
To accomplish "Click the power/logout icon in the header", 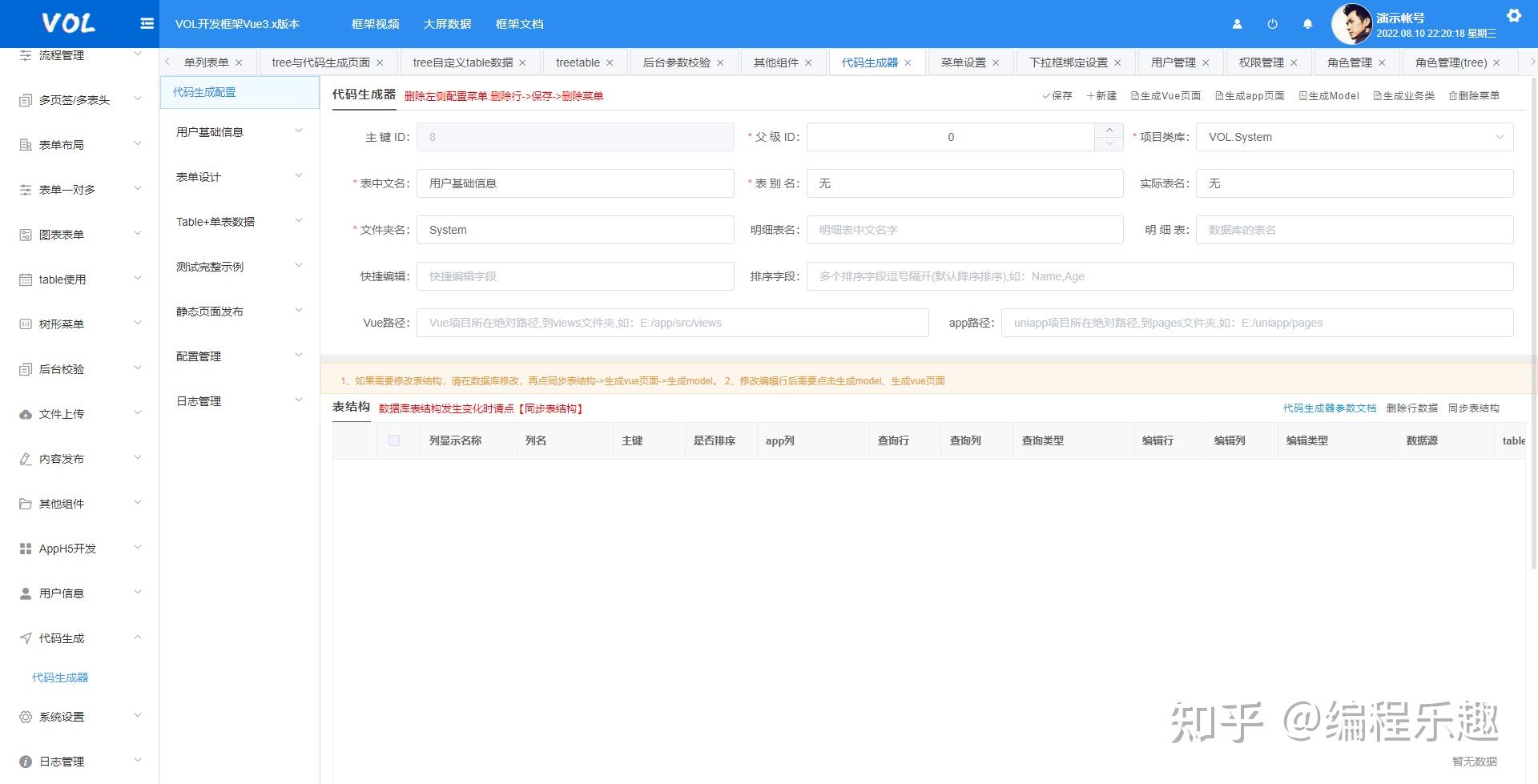I will tap(1271, 24).
